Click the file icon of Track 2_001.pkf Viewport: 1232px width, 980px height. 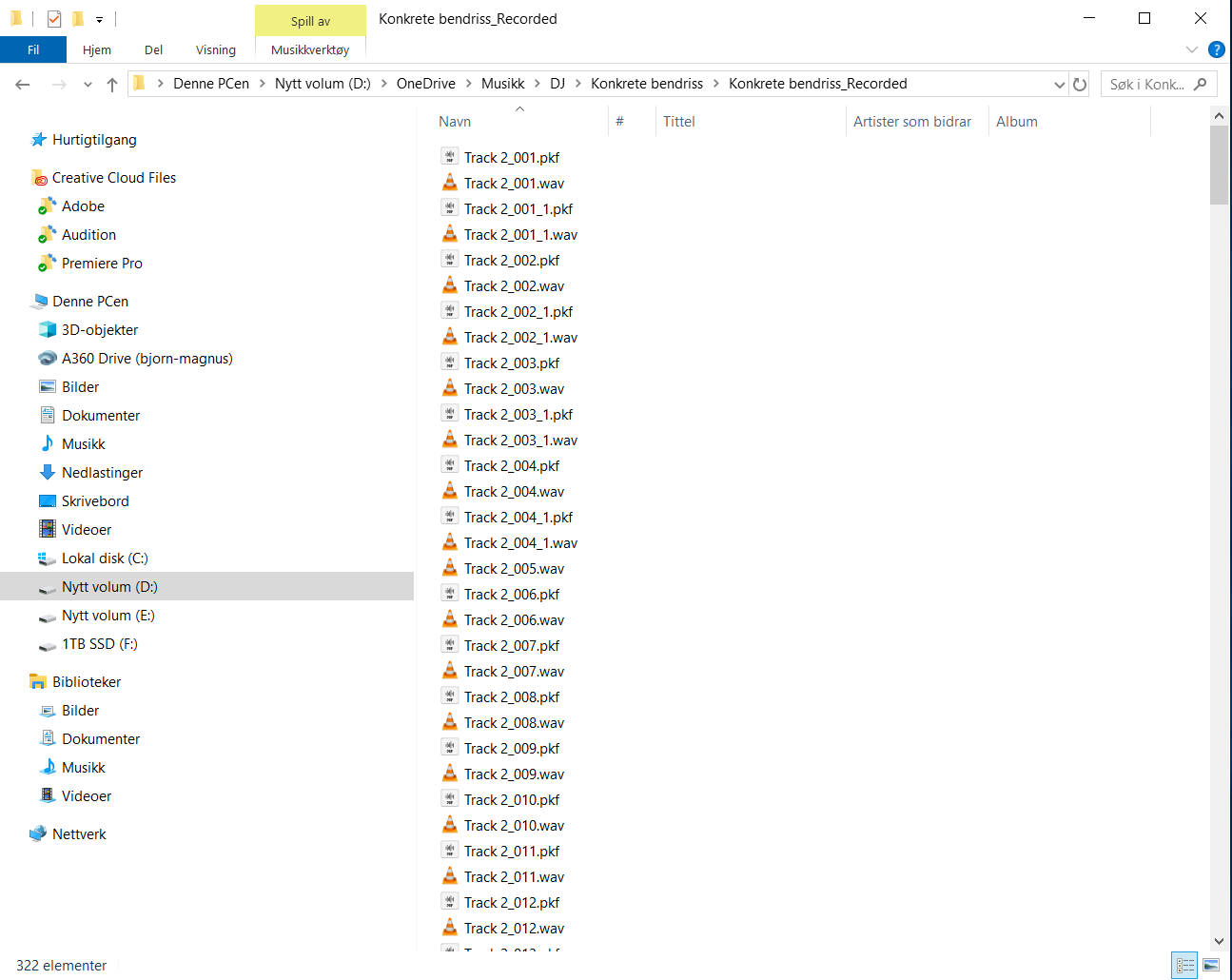(450, 157)
